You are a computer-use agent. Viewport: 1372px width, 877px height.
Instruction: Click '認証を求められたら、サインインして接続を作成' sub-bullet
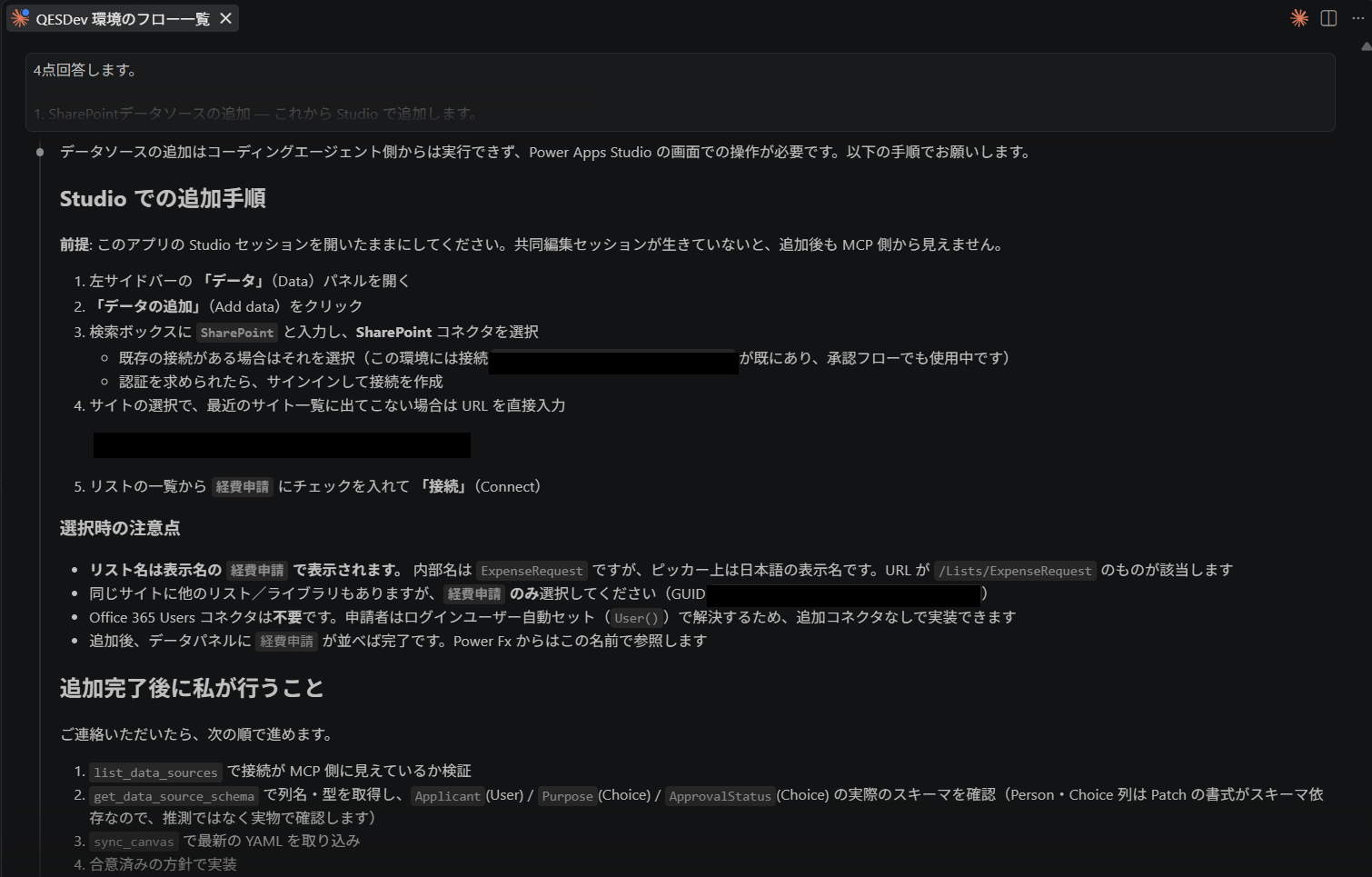281,382
